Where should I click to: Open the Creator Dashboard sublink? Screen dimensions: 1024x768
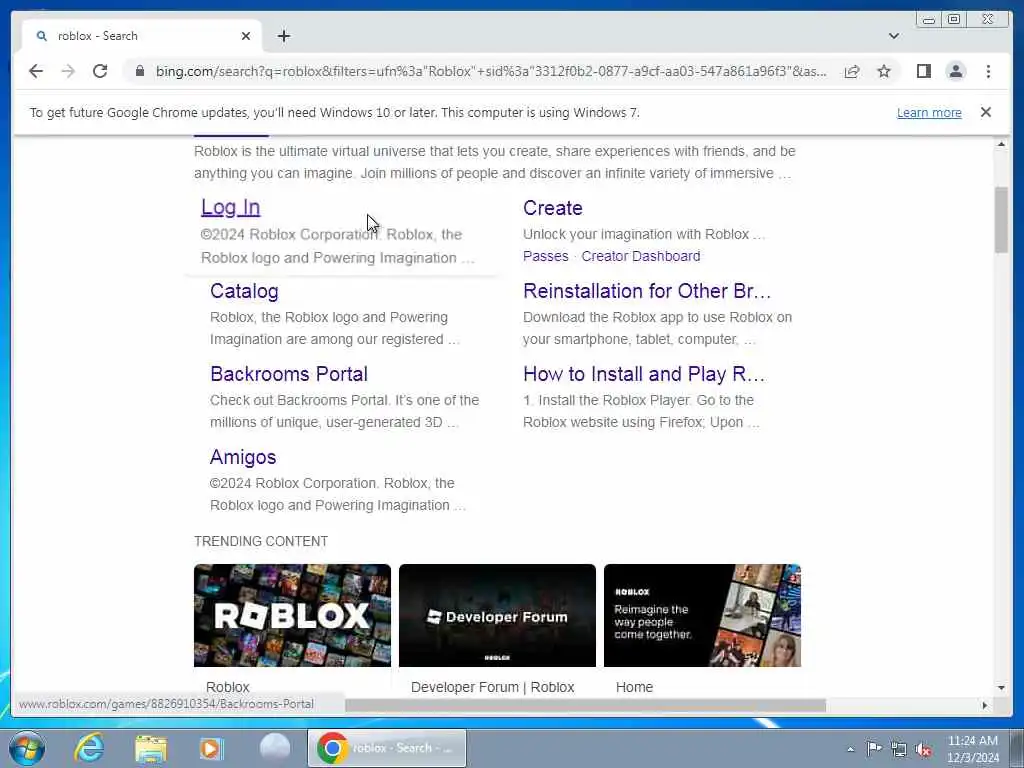[x=641, y=256]
